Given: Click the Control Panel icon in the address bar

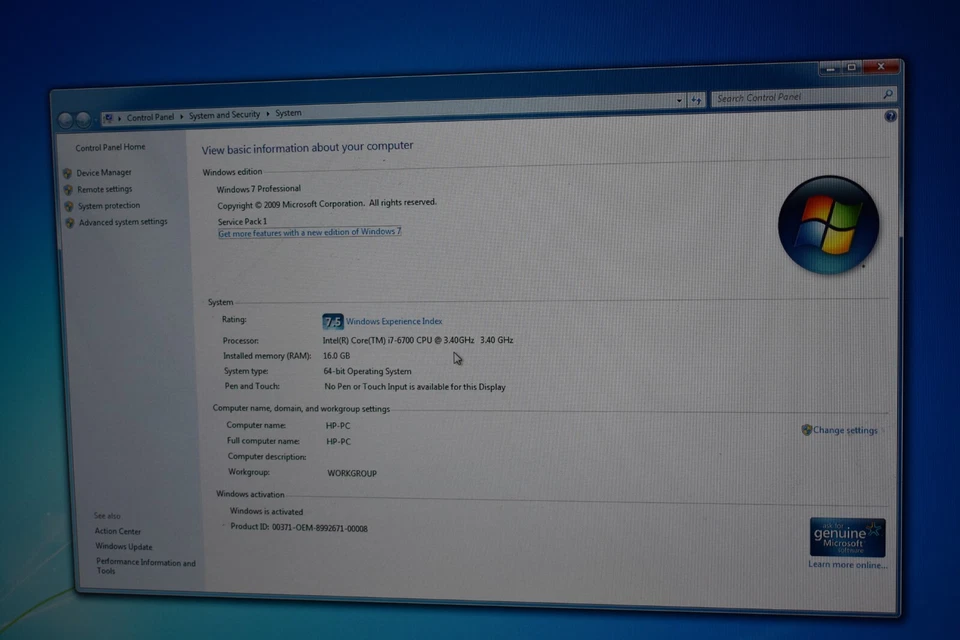Looking at the screenshot, I should (110, 117).
